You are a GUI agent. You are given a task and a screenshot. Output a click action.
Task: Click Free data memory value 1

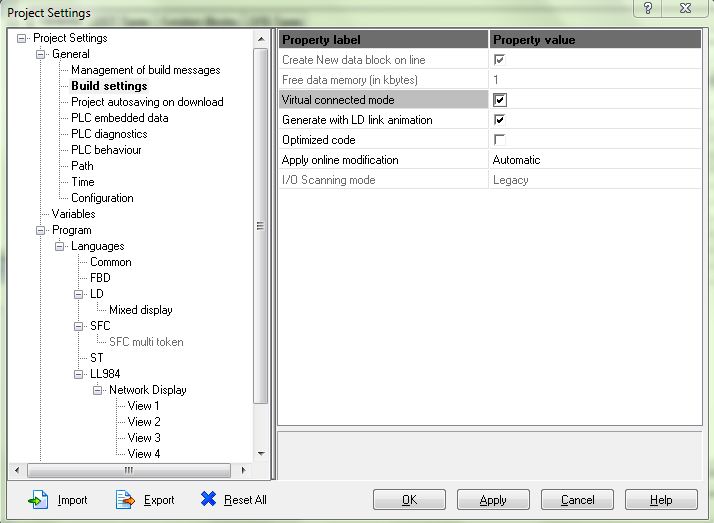point(496,80)
